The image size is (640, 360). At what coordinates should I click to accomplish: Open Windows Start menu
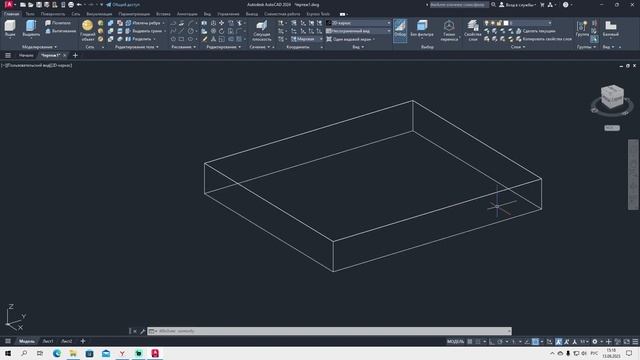point(8,353)
